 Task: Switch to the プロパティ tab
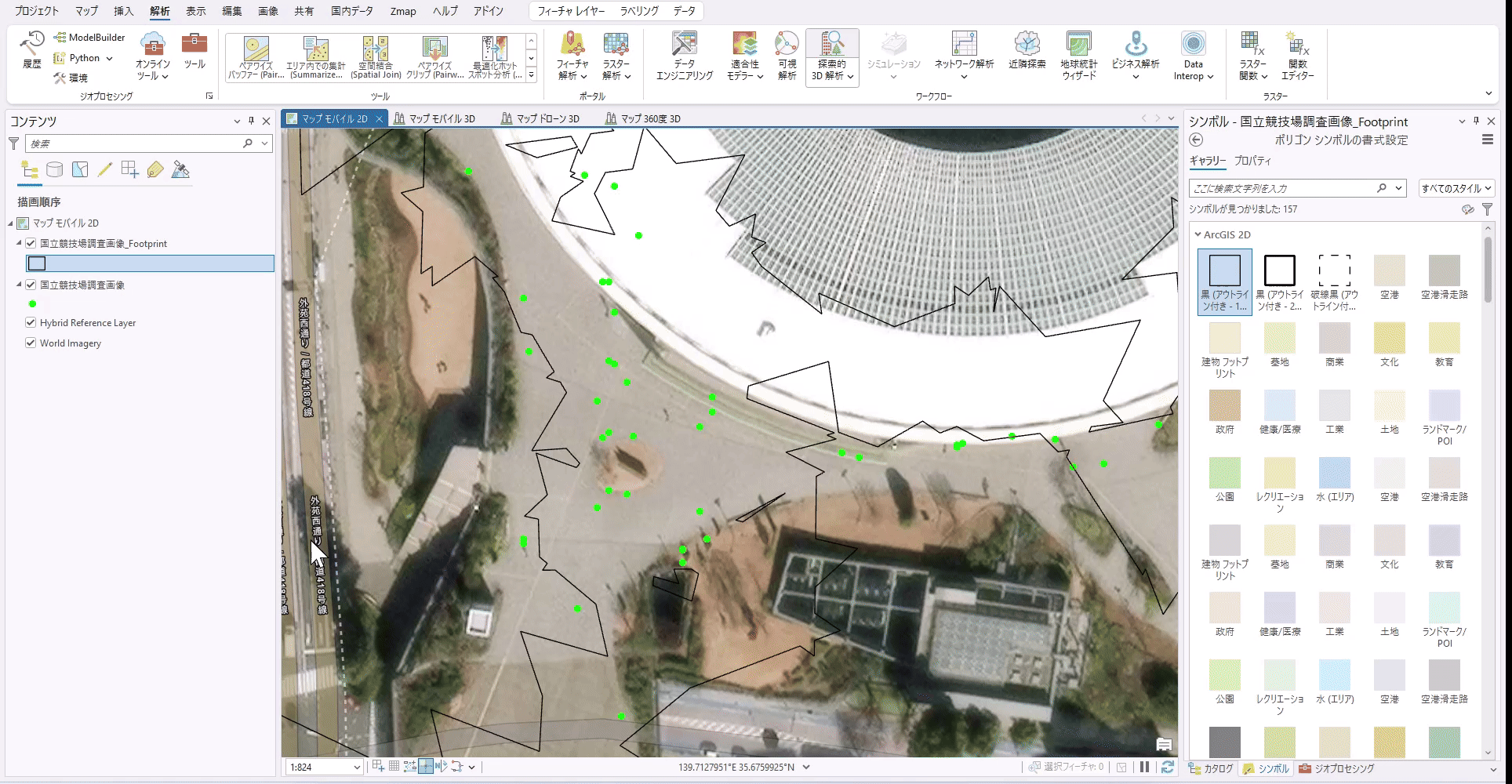pos(1252,161)
